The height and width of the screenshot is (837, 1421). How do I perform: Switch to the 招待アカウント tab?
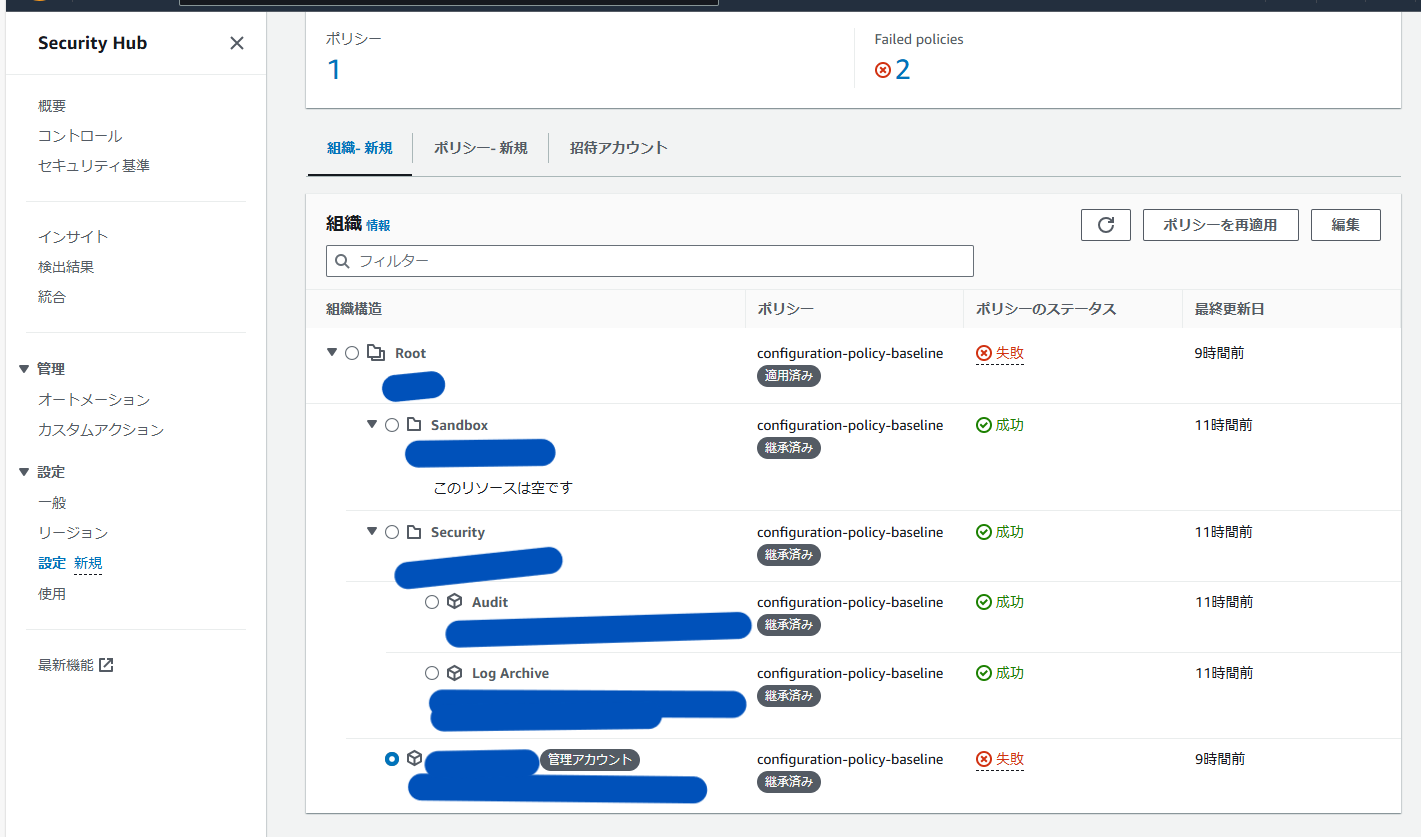click(619, 148)
